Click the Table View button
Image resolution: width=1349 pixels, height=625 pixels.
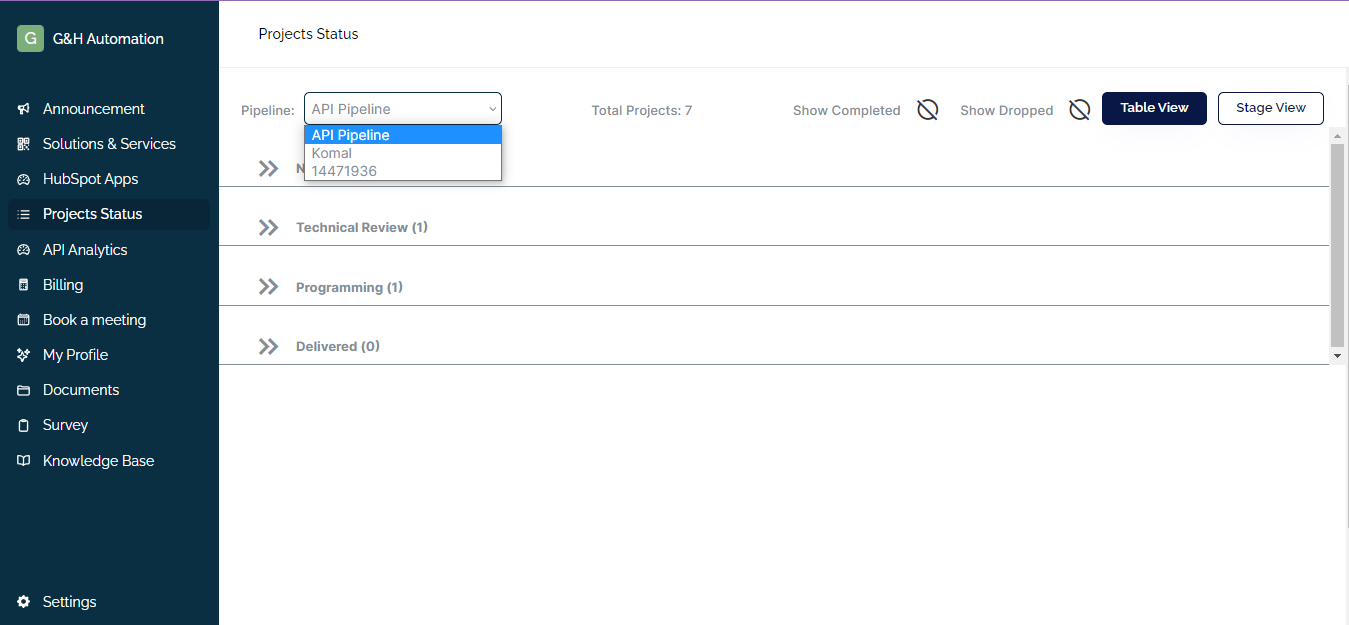pos(1154,108)
